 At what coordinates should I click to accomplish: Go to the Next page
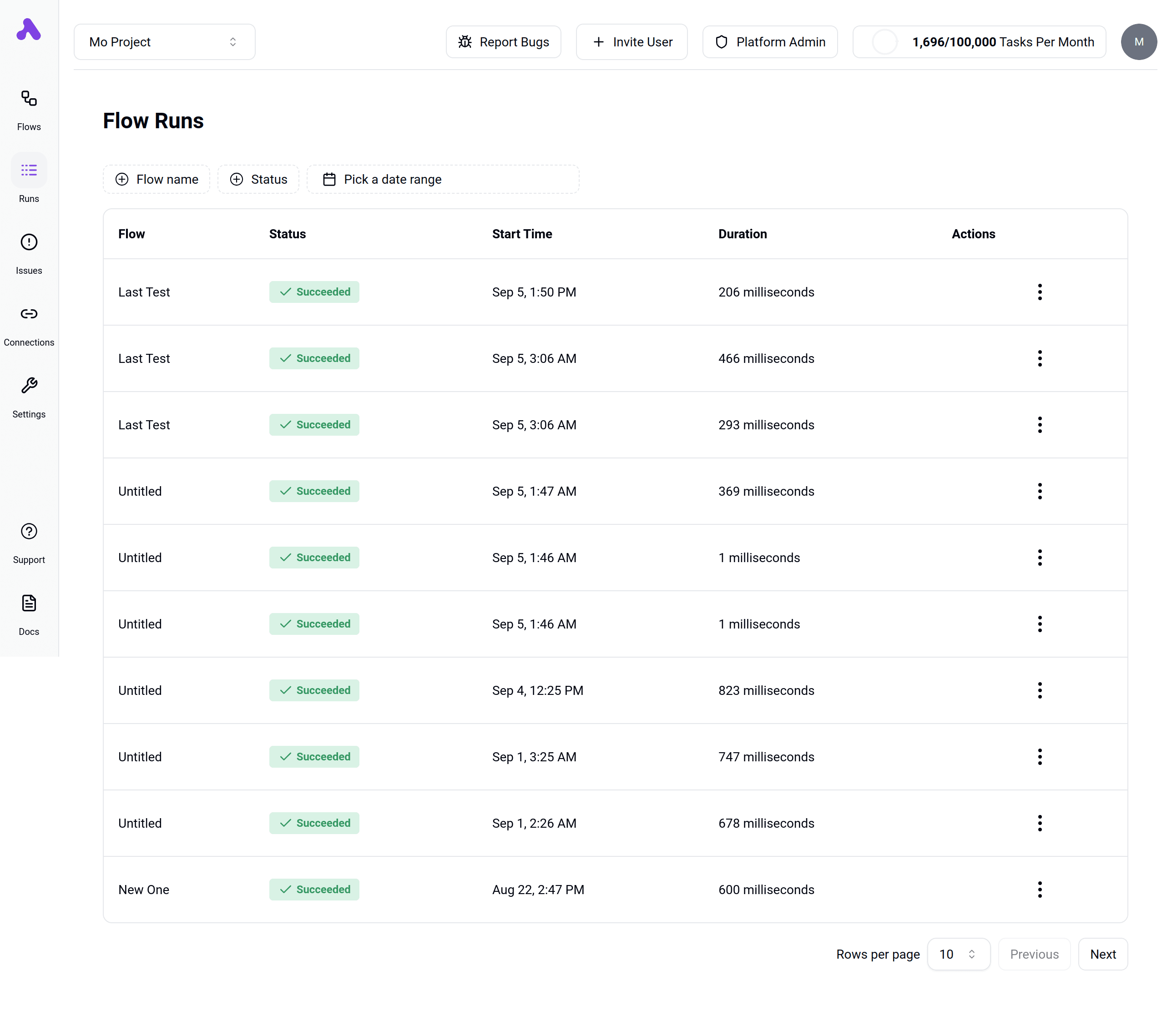click(1103, 954)
